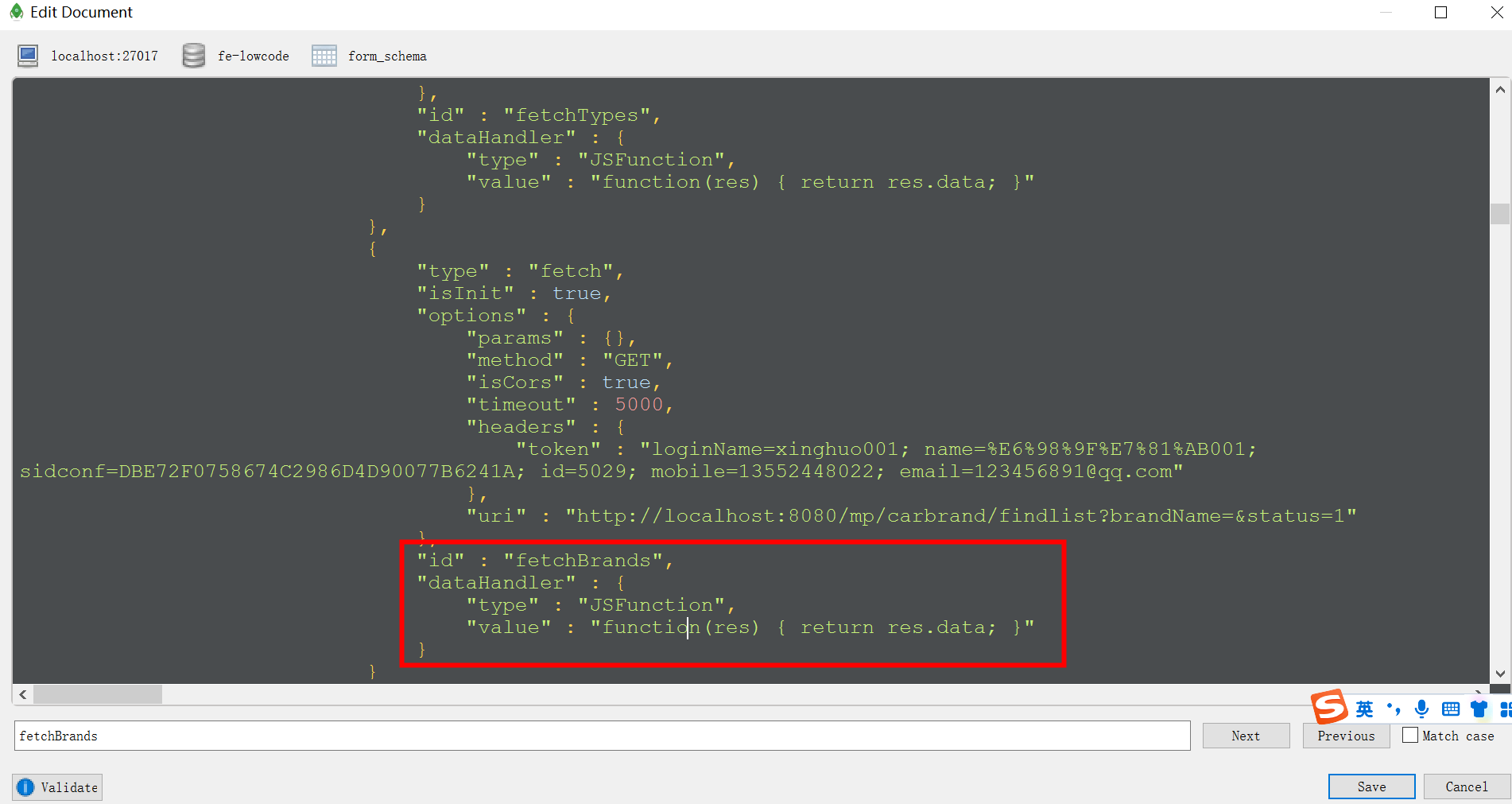The width and height of the screenshot is (1512, 804).
Task: Close the Edit Document window
Action: (1496, 12)
